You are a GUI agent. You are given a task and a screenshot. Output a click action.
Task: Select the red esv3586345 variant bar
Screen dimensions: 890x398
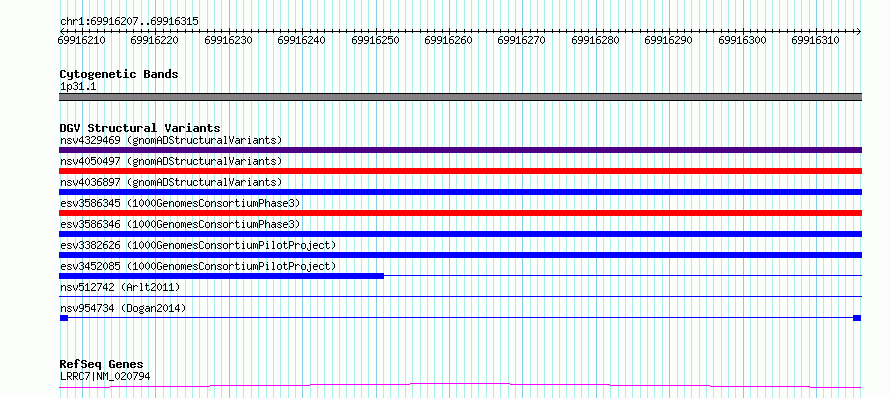460,213
